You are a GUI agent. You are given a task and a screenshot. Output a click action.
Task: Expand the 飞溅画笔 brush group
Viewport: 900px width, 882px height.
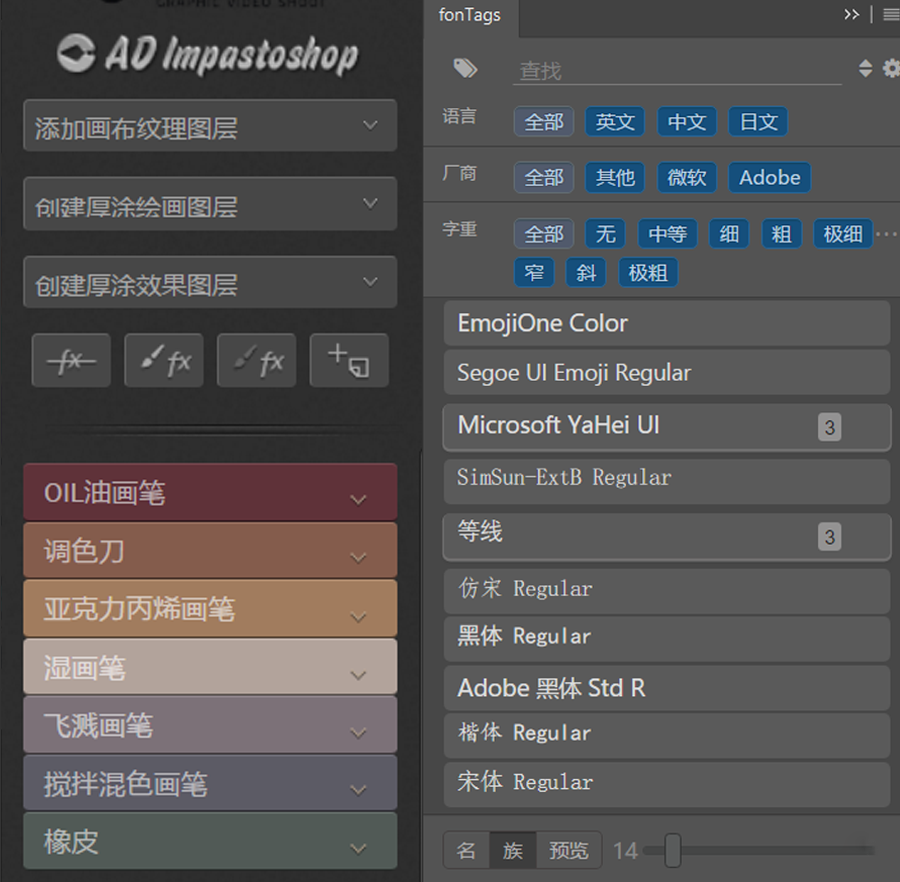[210, 725]
